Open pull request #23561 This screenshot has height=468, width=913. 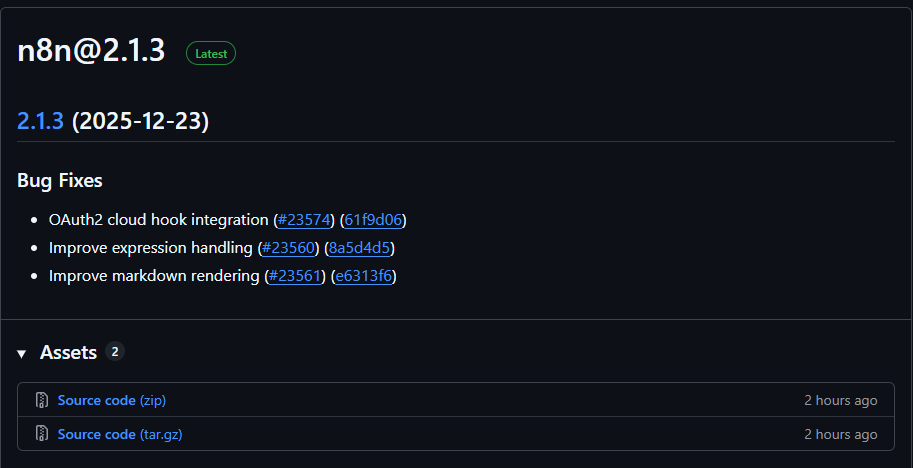pos(295,275)
